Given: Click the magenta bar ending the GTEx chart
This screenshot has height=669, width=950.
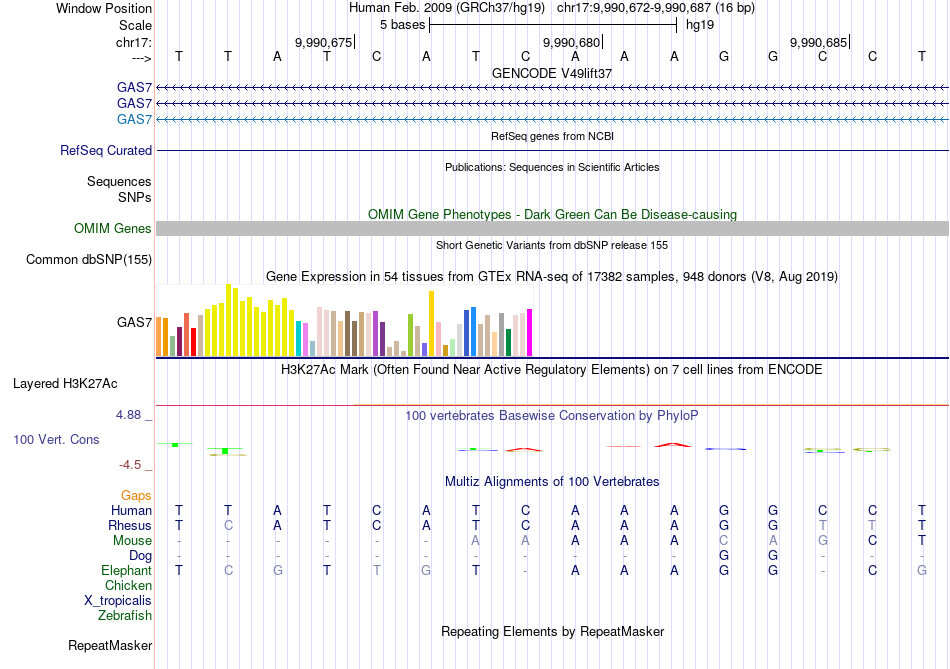Looking at the screenshot, I should click(x=530, y=333).
